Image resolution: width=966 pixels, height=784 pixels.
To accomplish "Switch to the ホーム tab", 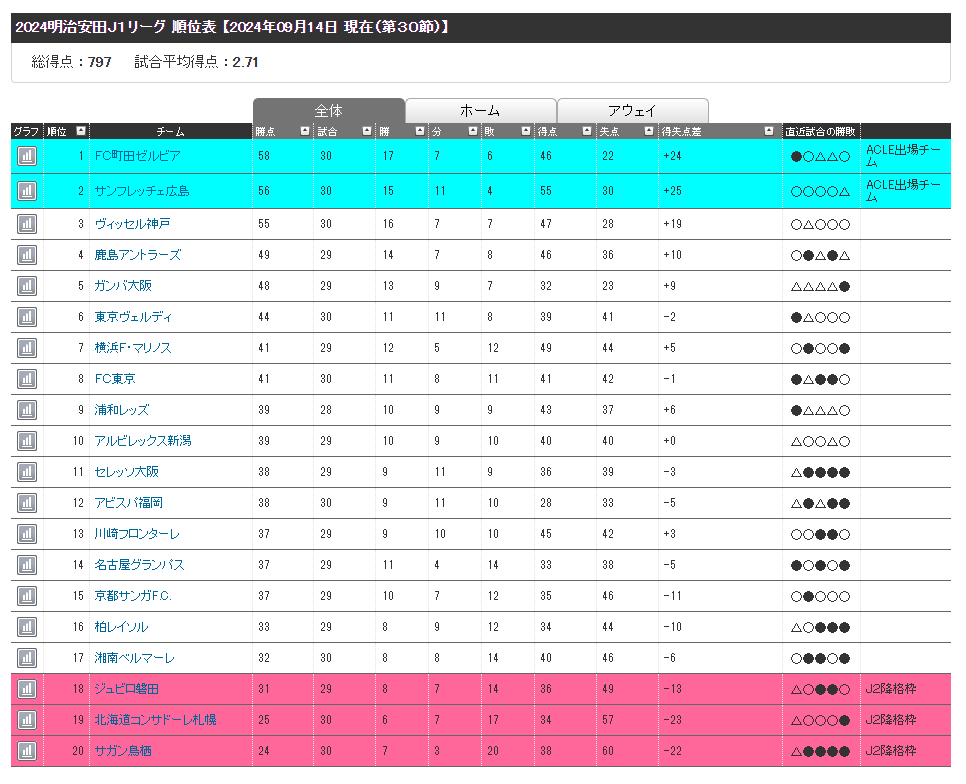I will 480,111.
